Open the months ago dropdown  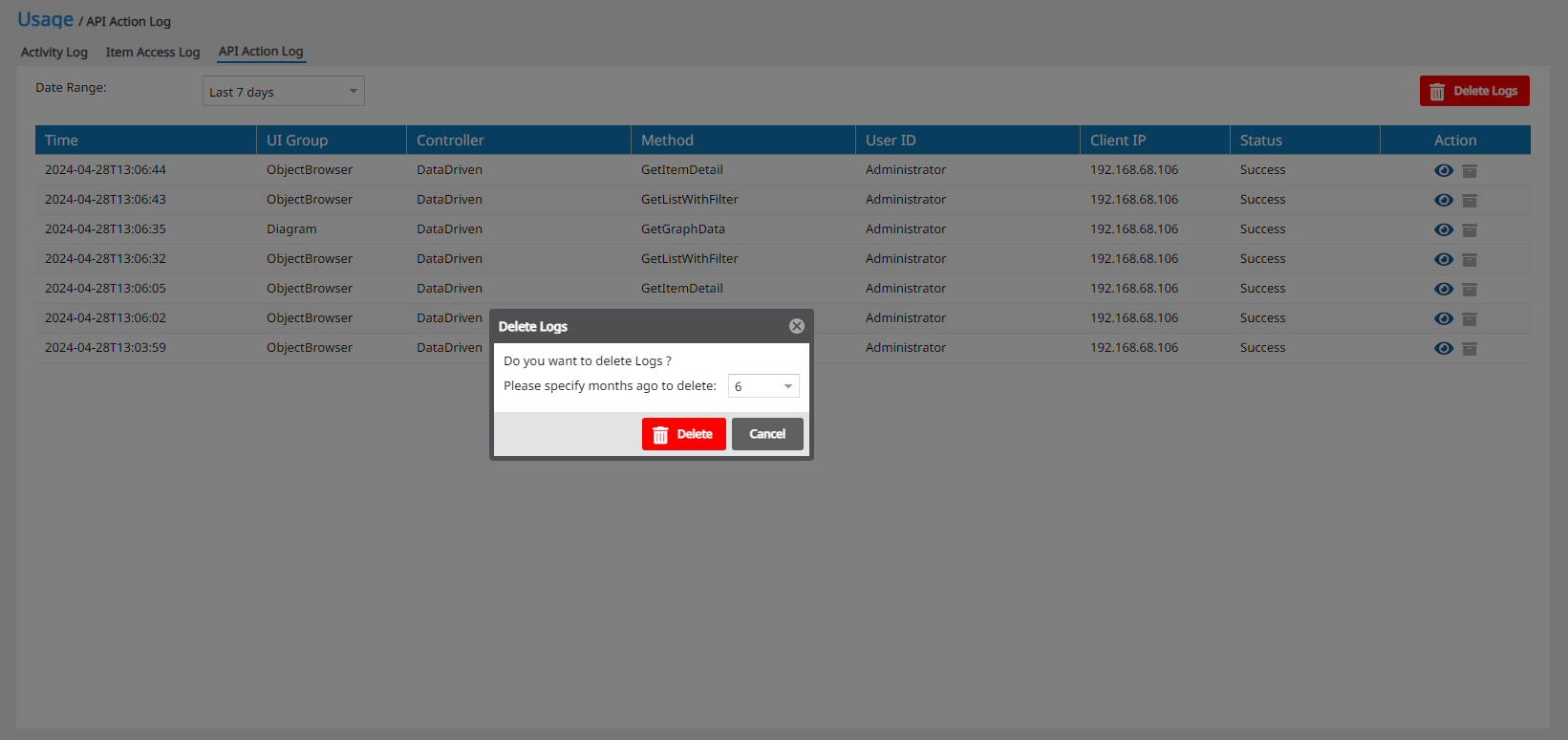[x=763, y=386]
